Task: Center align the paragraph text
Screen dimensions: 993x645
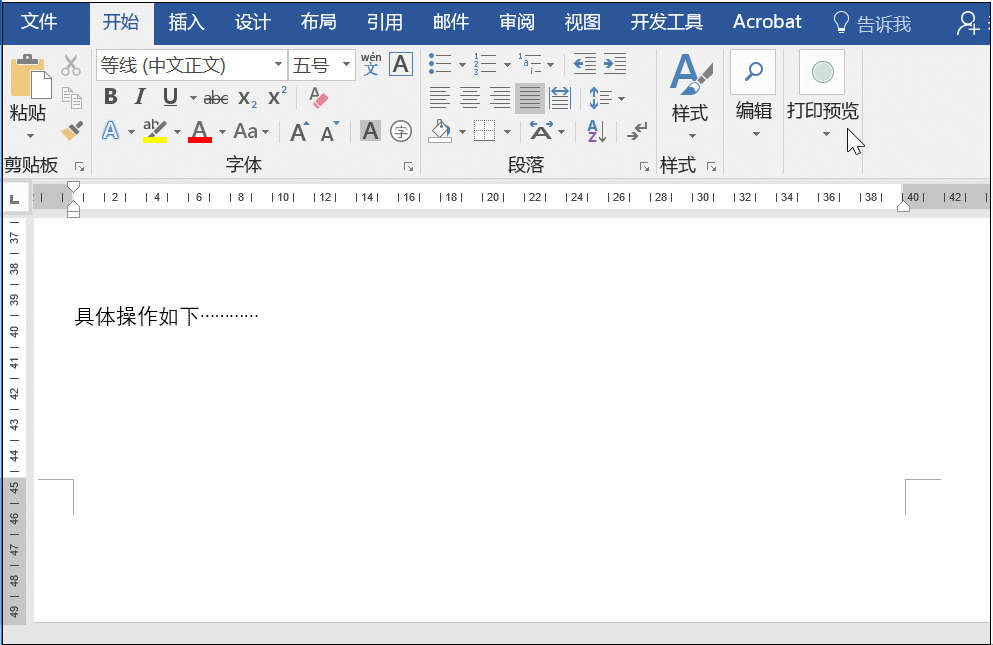Action: pos(469,98)
